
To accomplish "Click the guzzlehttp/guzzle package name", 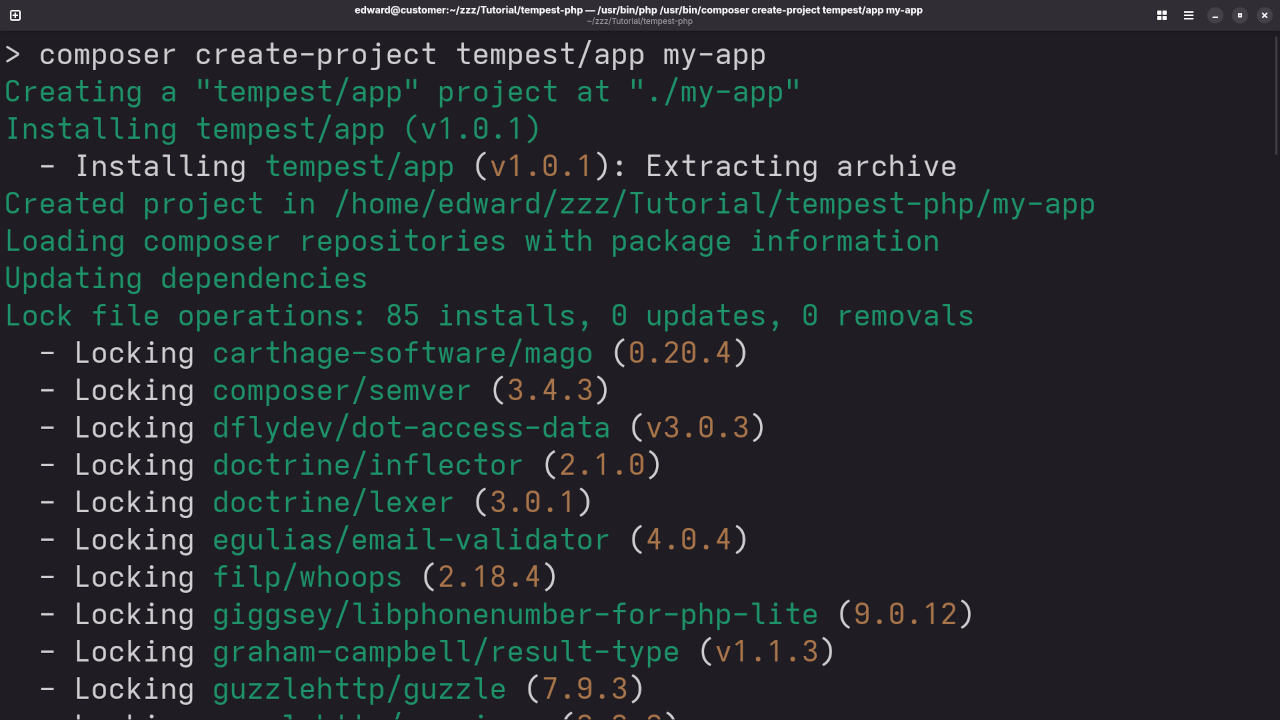I will pos(359,689).
